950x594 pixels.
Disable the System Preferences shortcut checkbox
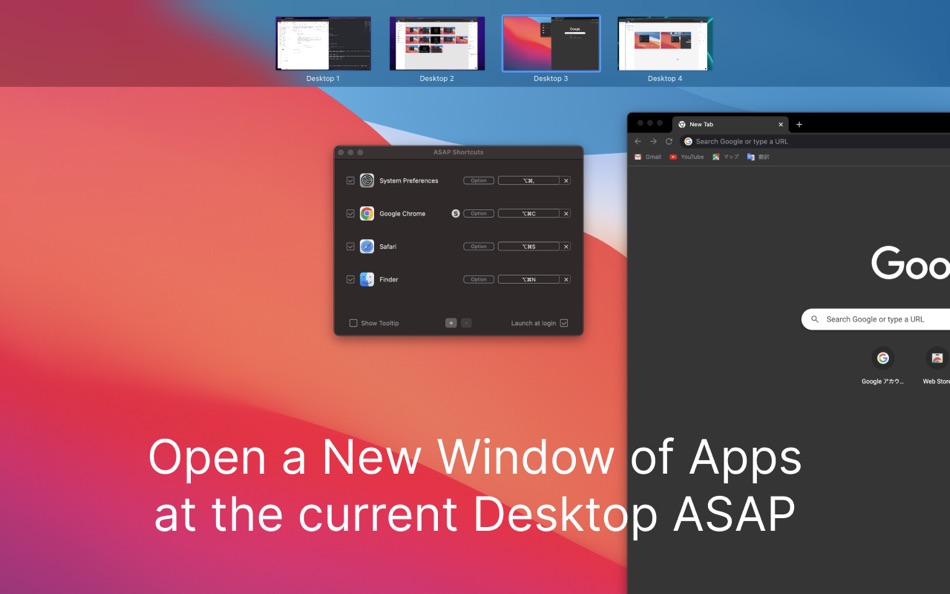(350, 181)
